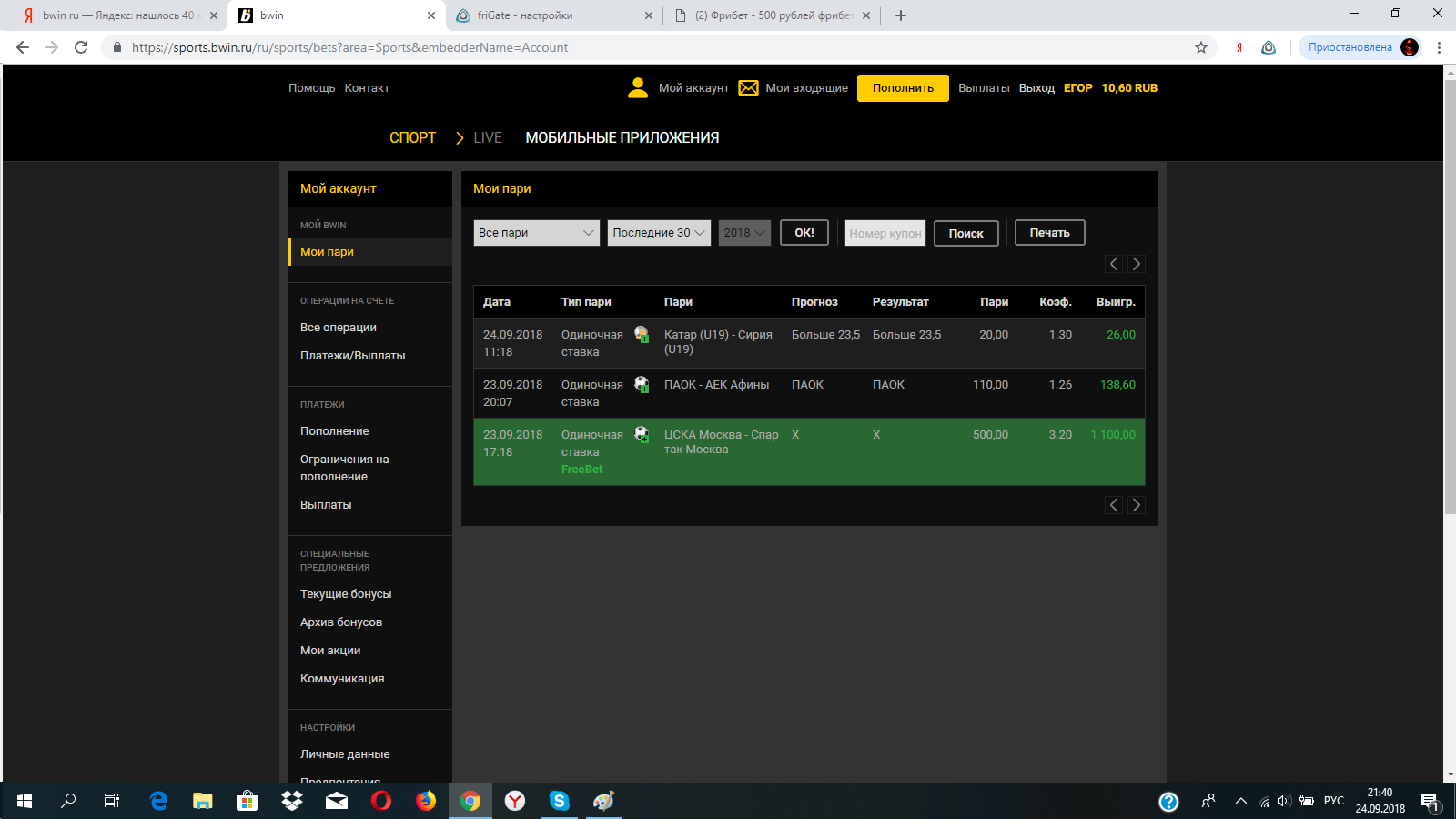The width and height of the screenshot is (1456, 819).
Task: Click the Печать button
Action: coord(1050,233)
